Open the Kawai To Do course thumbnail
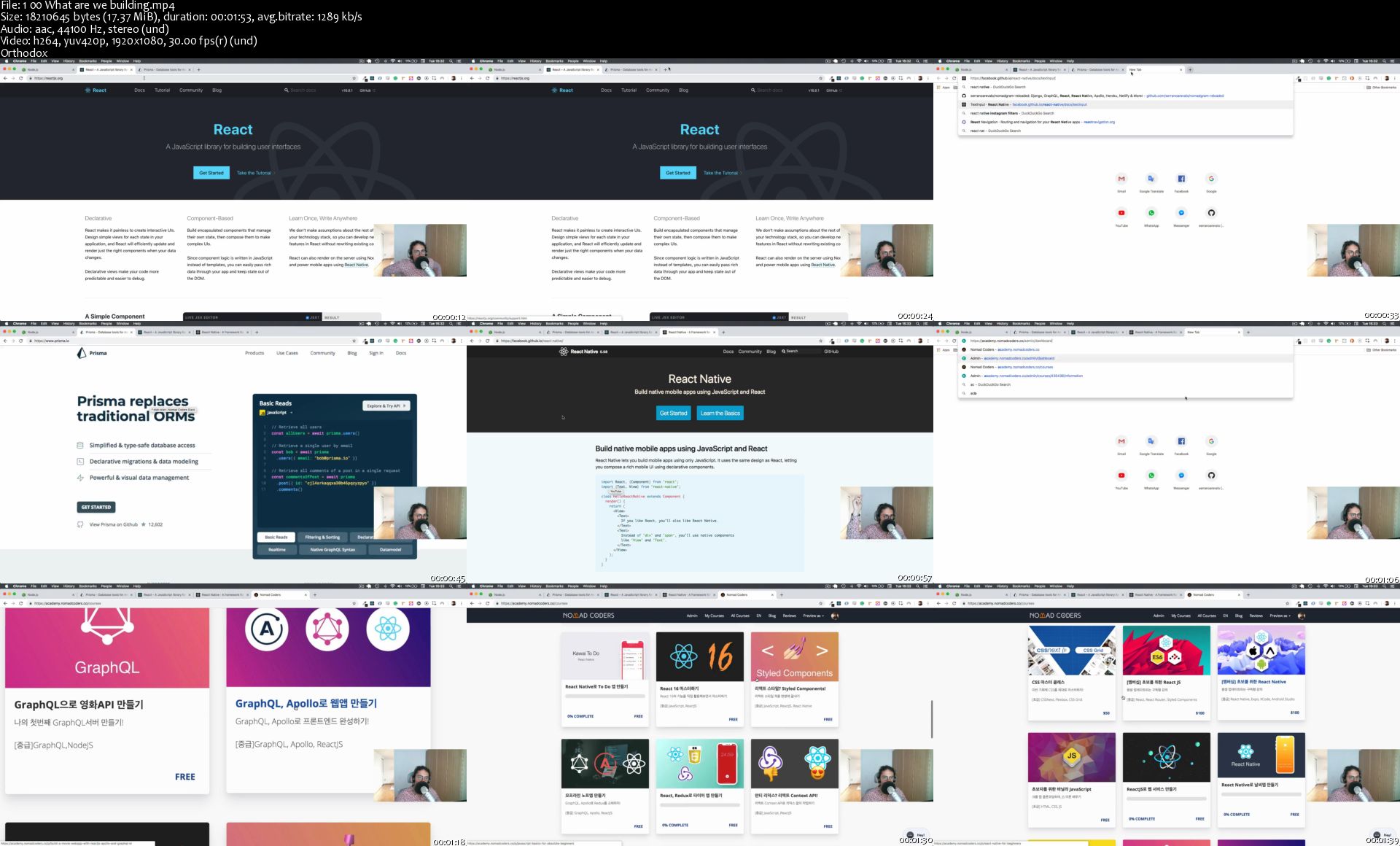1400x846 pixels. pos(605,656)
